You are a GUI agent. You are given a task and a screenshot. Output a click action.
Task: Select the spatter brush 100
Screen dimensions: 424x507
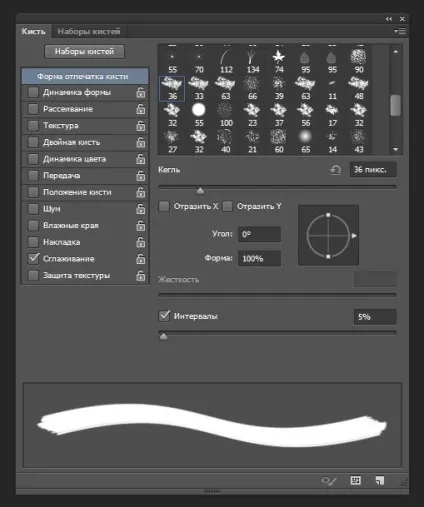226,115
